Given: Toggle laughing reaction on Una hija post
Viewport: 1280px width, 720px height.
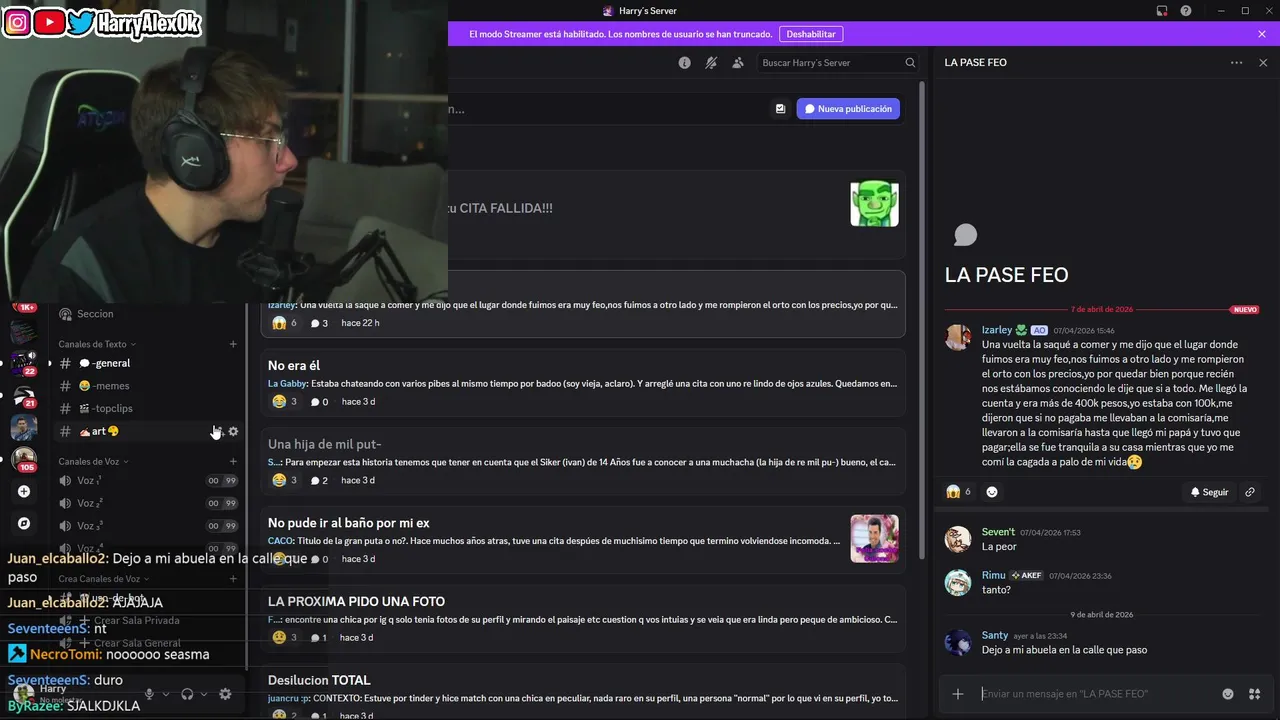Looking at the screenshot, I should pyautogui.click(x=285, y=481).
